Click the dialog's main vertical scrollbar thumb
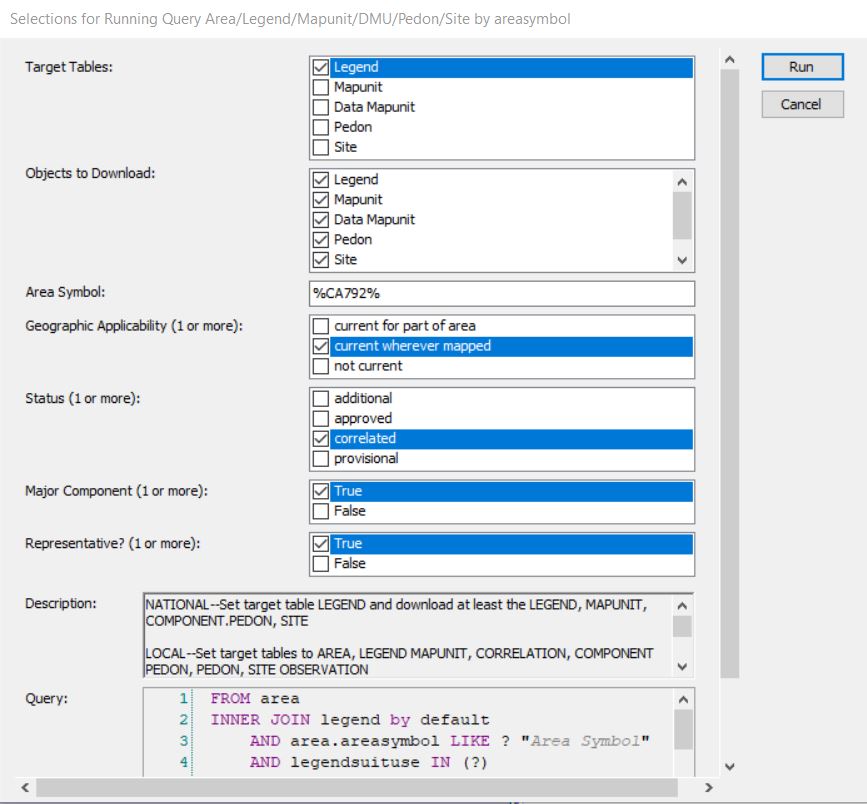Image resolution: width=867 pixels, height=804 pixels. (x=730, y=373)
